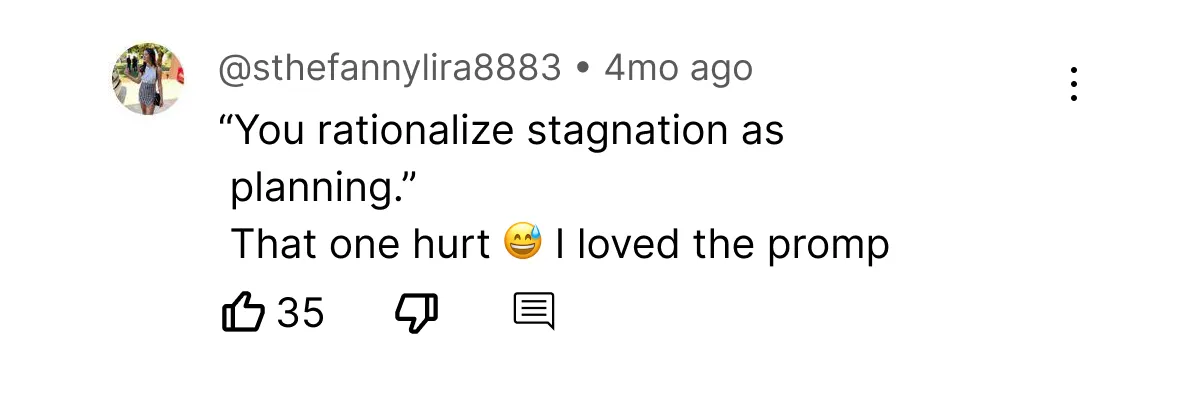The image size is (1179, 417).
Task: Open the "4mo ago" comment permalink
Action: pyautogui.click(x=678, y=69)
